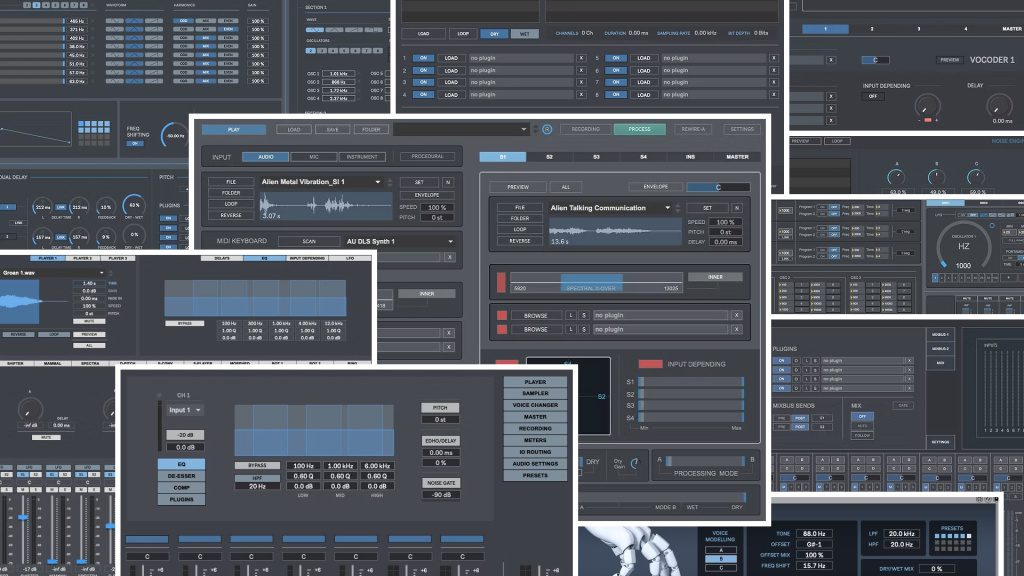
Task: Open the De-Esser module below EQ
Action: [x=183, y=475]
